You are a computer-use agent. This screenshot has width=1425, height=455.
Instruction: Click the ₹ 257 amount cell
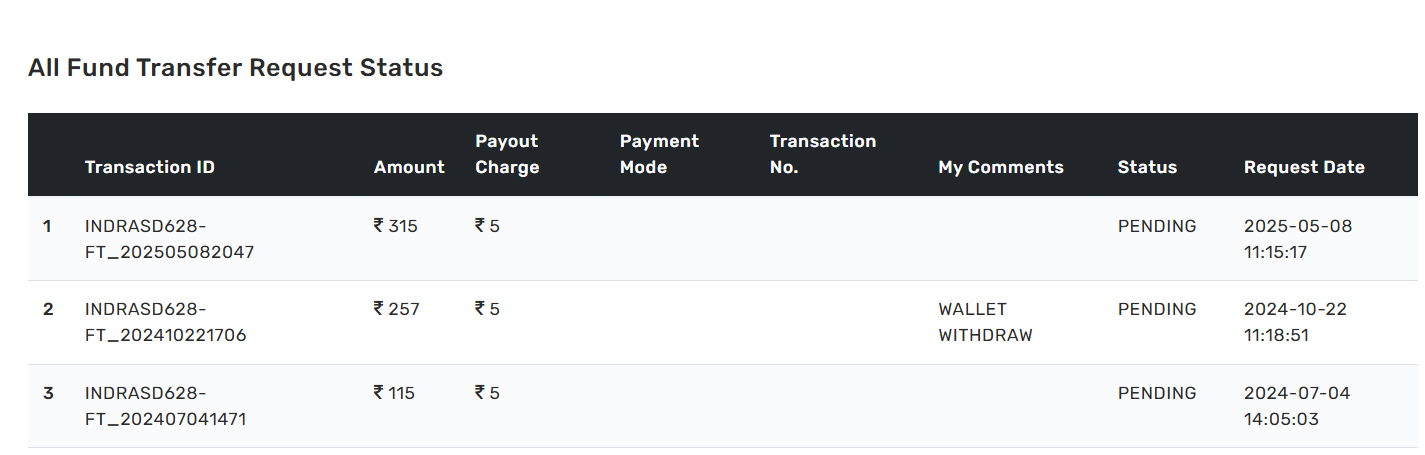pos(396,309)
